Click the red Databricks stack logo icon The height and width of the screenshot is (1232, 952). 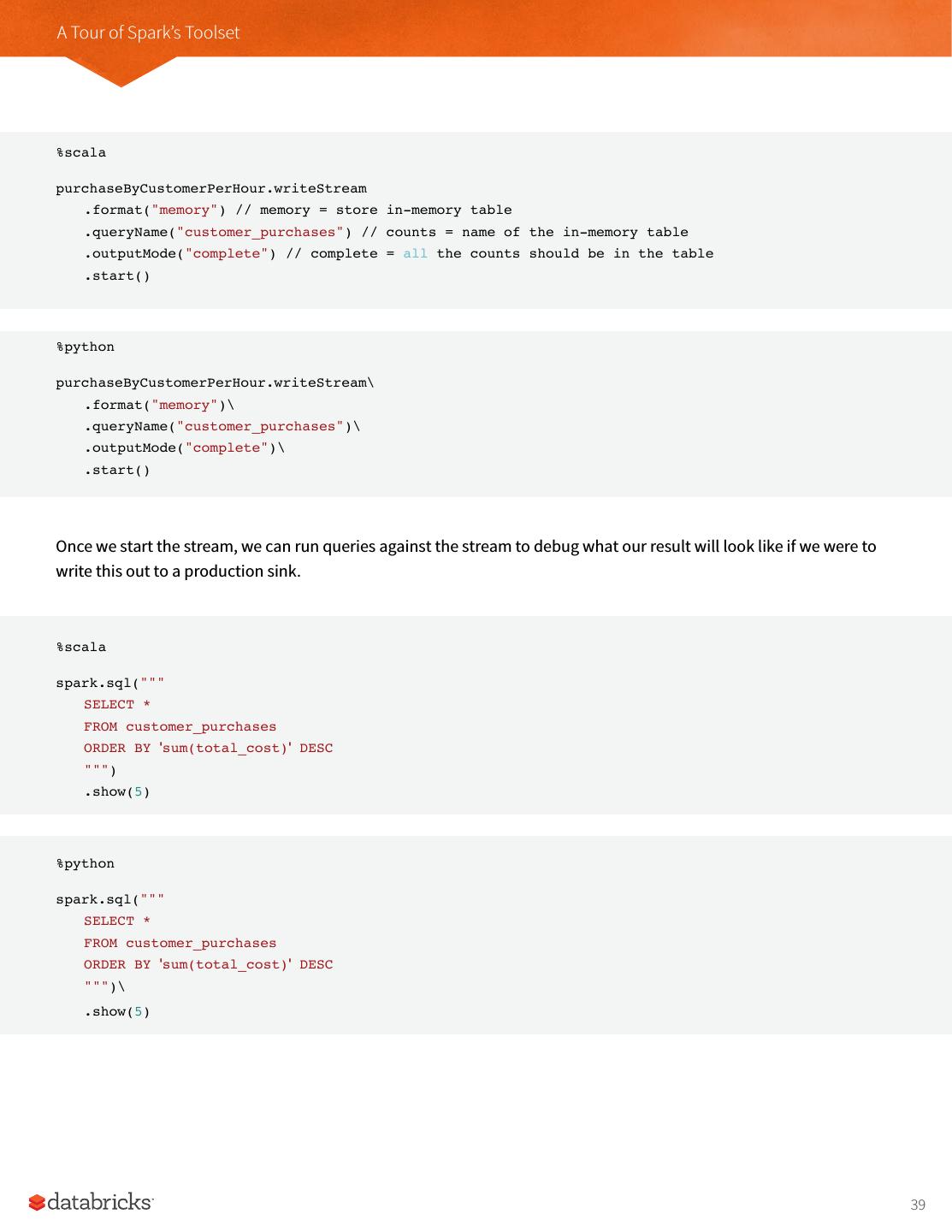click(37, 1203)
